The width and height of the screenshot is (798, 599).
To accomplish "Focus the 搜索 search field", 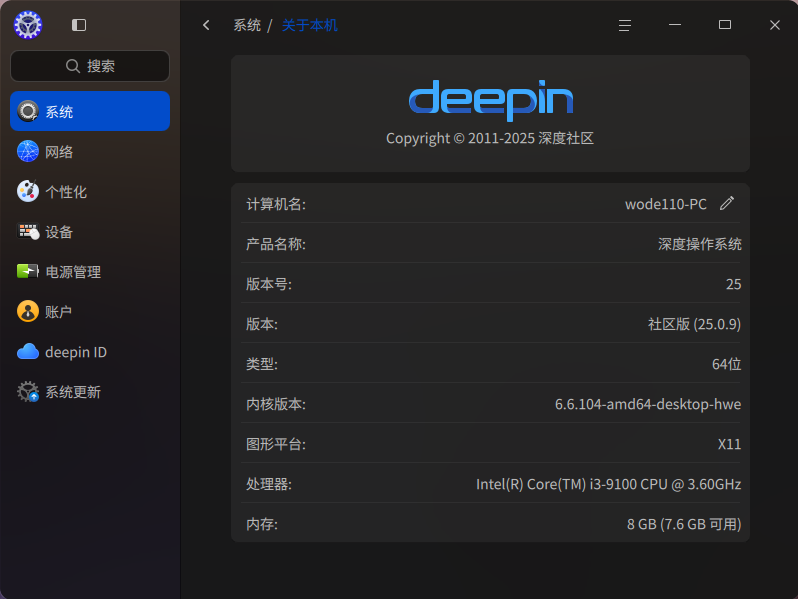I will pyautogui.click(x=90, y=66).
